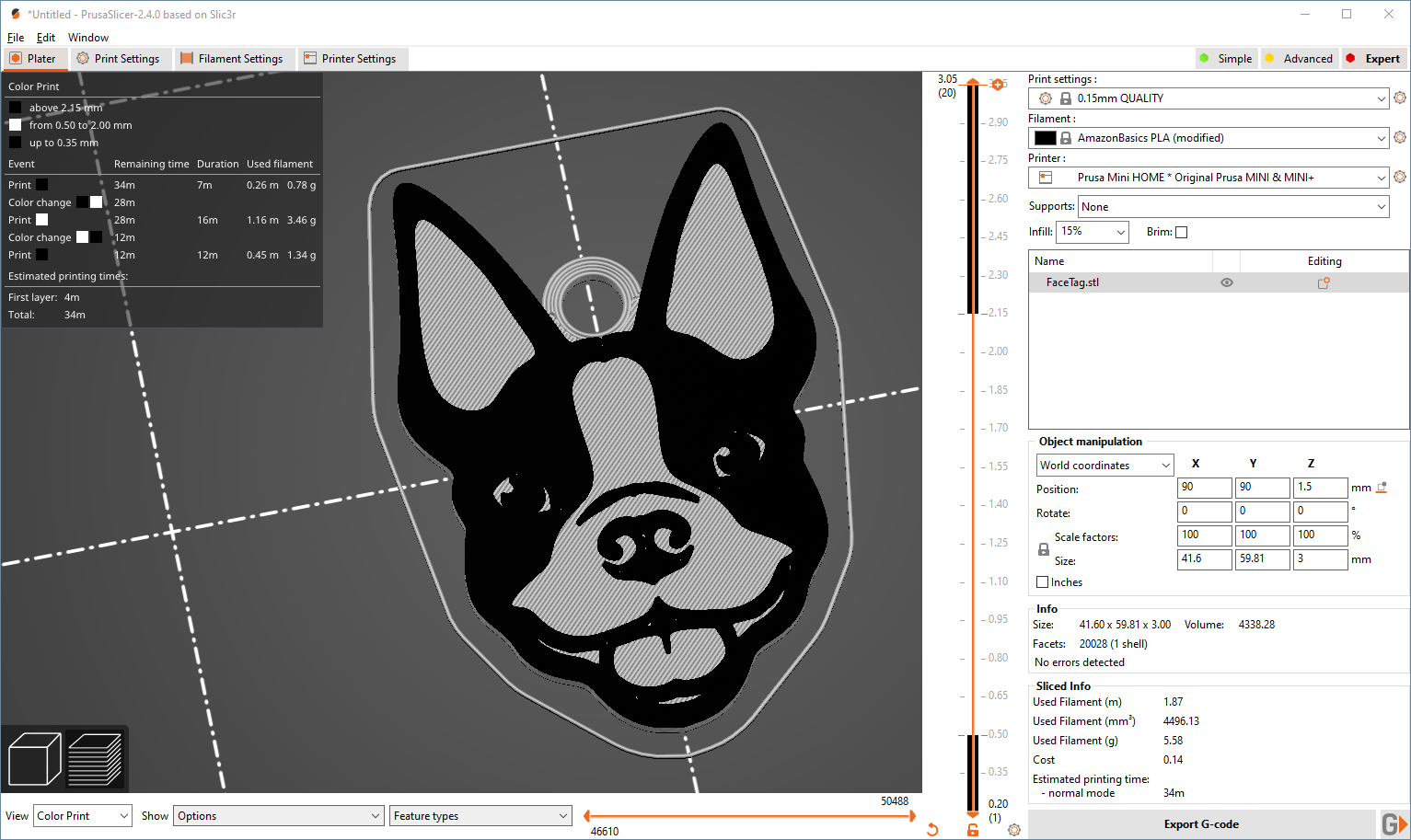Click the drop-to-bed icon beside Position mm
The width and height of the screenshot is (1411, 840).
click(1382, 488)
